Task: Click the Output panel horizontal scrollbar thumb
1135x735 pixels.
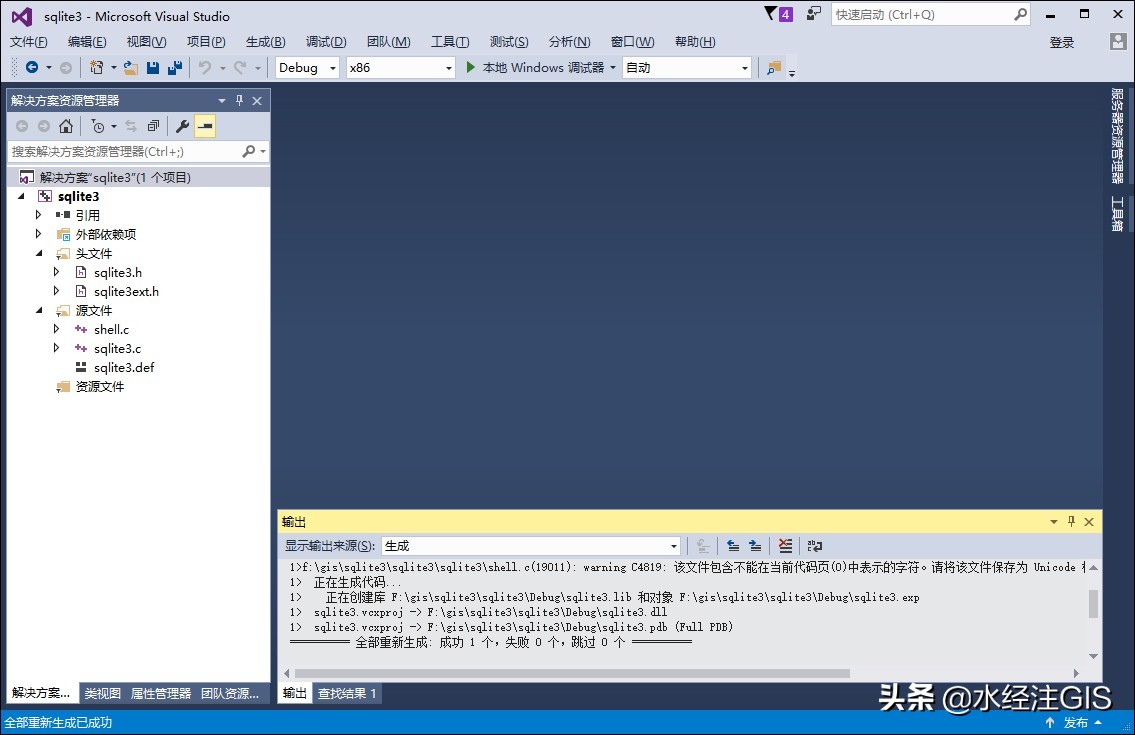Action: 572,673
